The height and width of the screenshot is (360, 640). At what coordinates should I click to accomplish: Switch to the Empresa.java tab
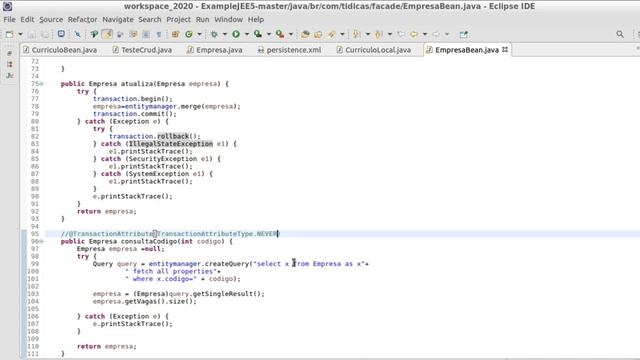215,50
